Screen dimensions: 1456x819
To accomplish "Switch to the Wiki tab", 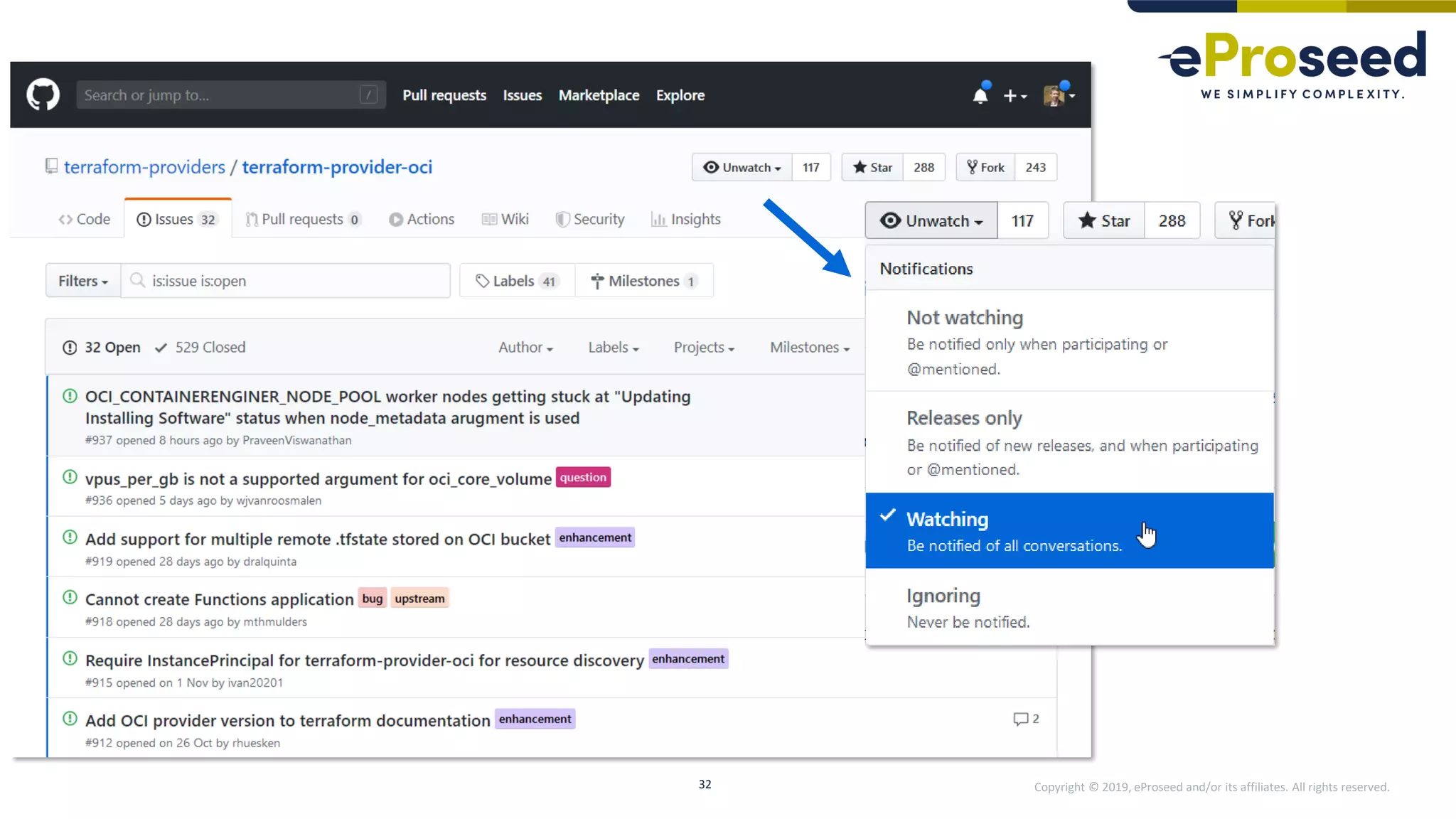I will click(x=505, y=219).
